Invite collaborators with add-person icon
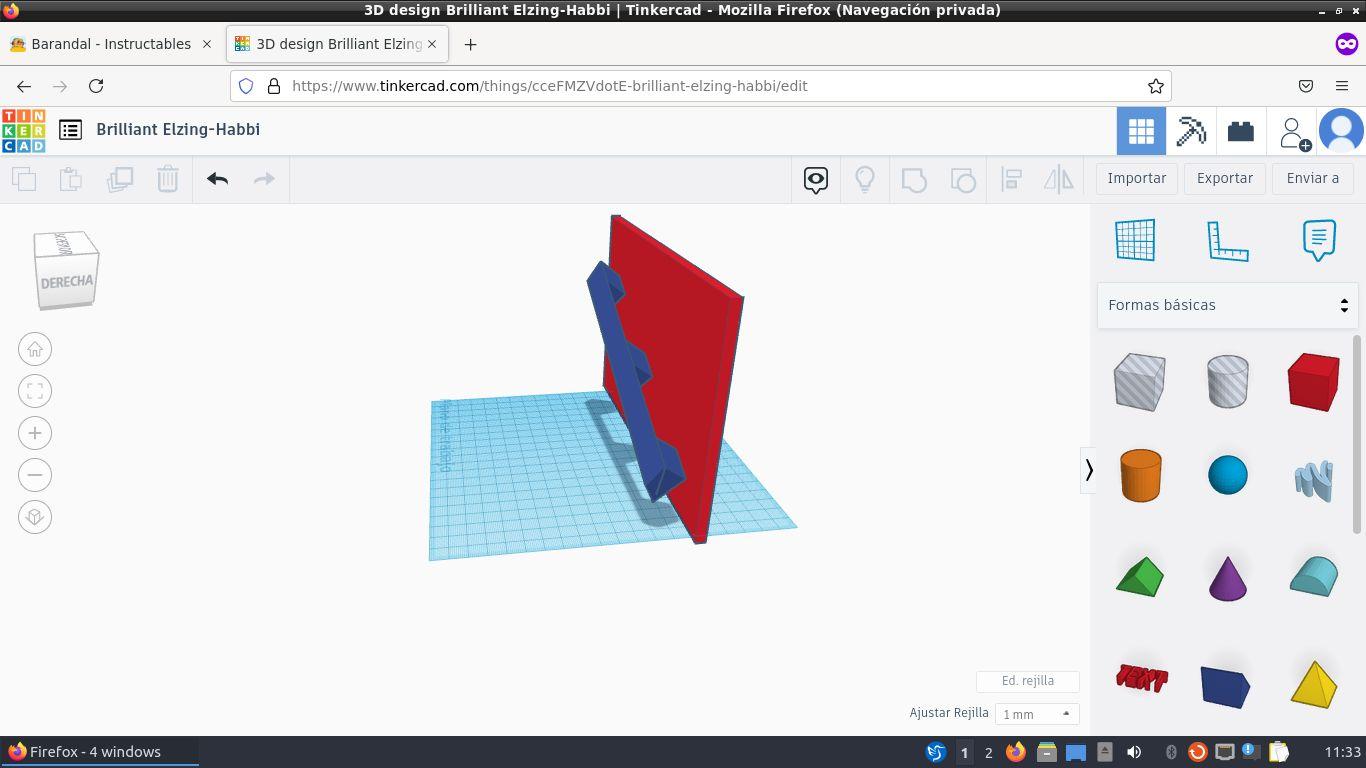This screenshot has height=768, width=1366. [x=1294, y=132]
